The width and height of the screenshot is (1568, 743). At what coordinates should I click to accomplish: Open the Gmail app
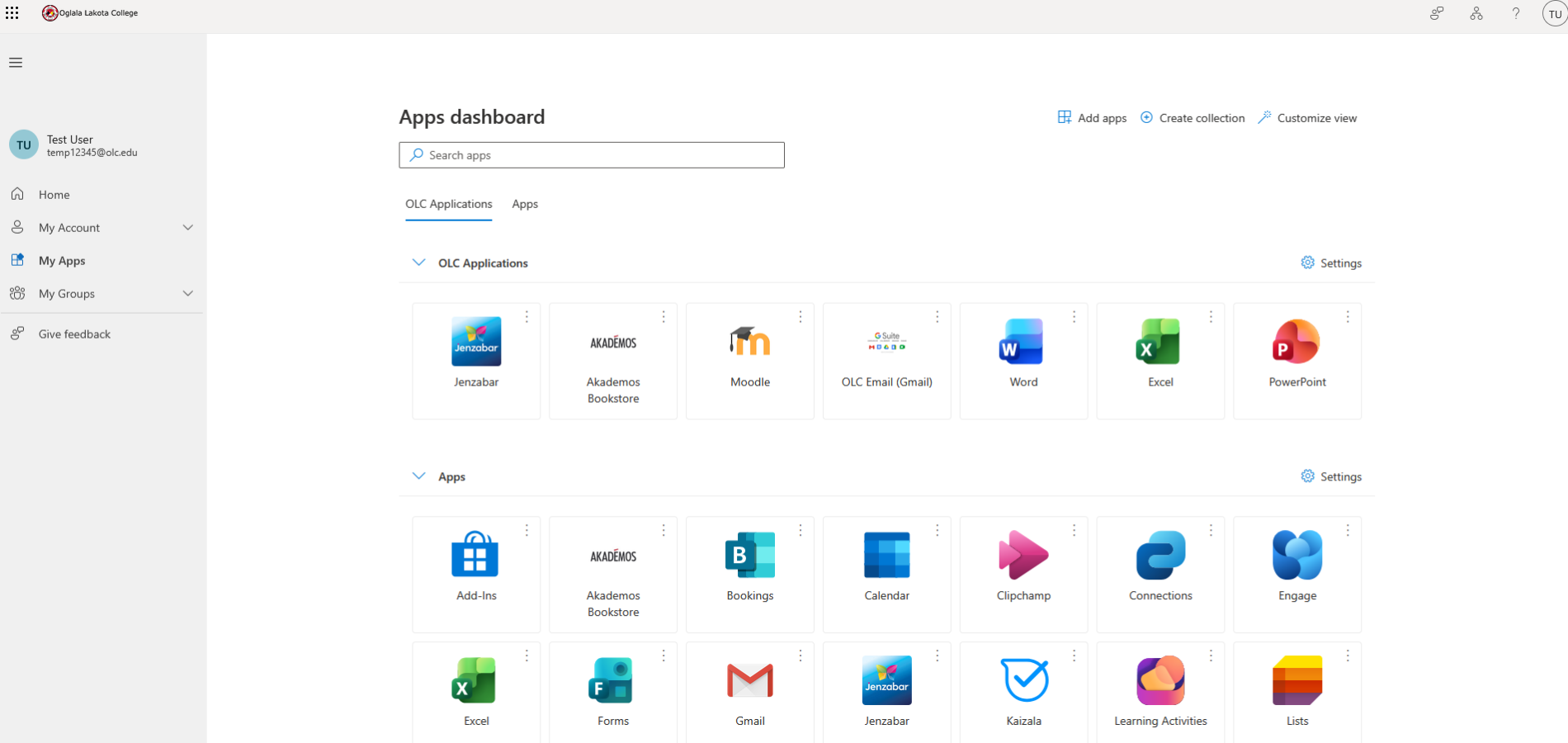click(750, 693)
